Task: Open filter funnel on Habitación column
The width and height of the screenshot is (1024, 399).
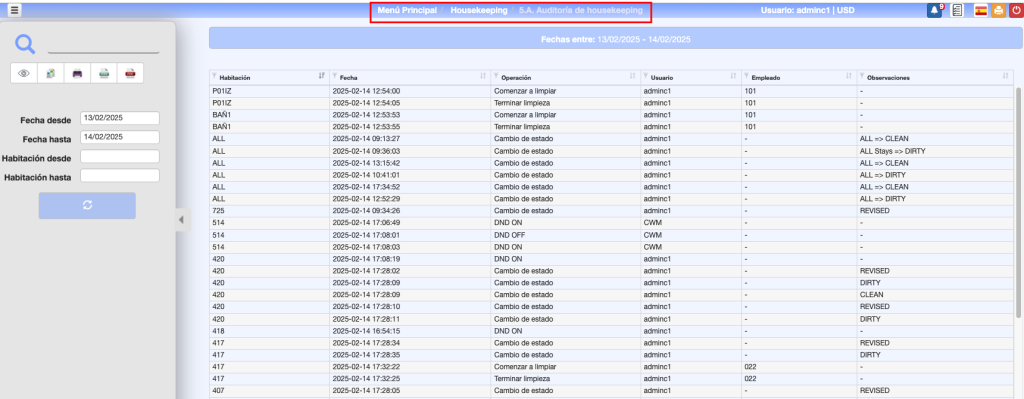Action: click(214, 76)
